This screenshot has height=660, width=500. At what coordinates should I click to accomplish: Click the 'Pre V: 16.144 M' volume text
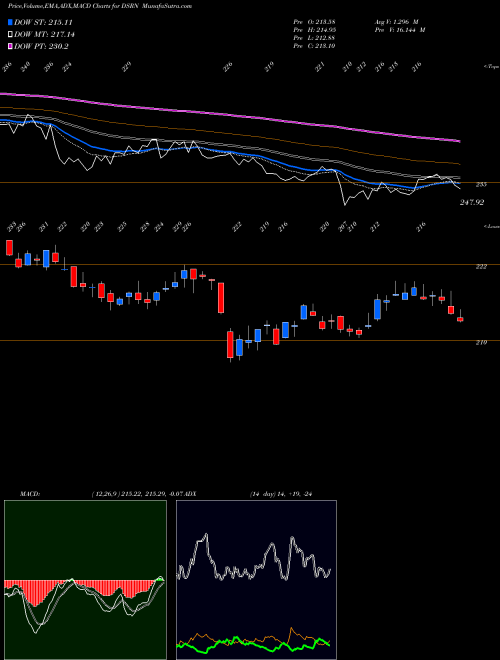tap(399, 30)
